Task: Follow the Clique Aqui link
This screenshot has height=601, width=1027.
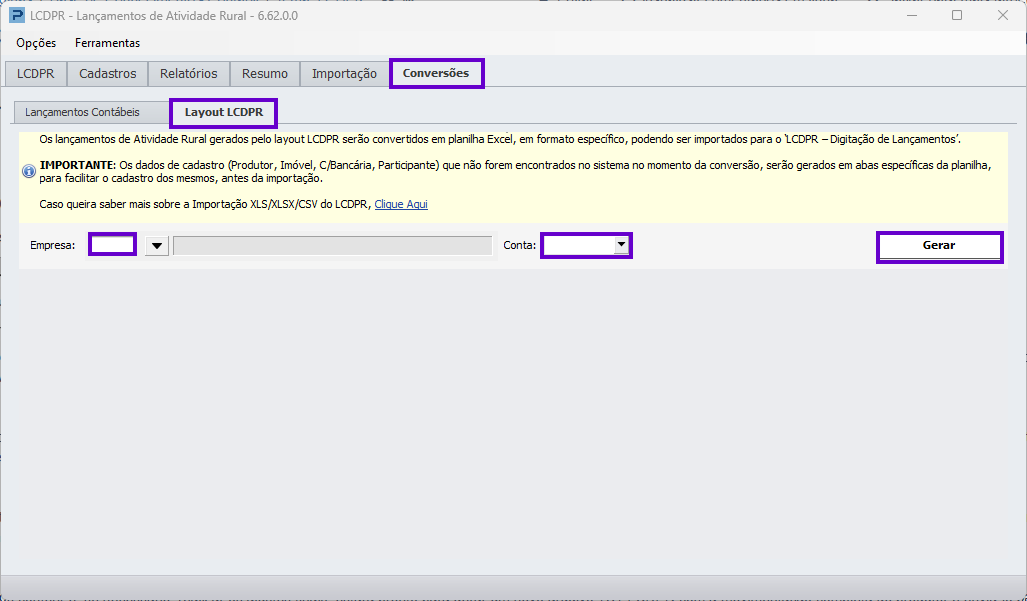Action: point(401,204)
